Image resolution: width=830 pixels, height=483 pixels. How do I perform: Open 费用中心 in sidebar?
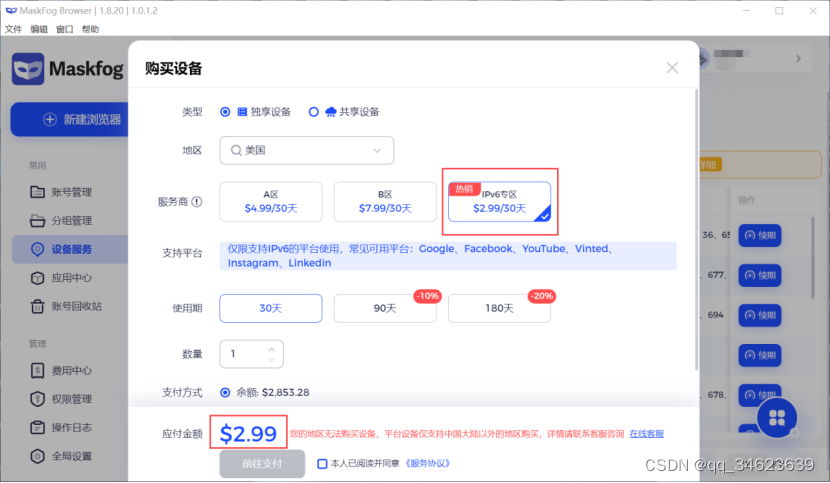pyautogui.click(x=70, y=371)
